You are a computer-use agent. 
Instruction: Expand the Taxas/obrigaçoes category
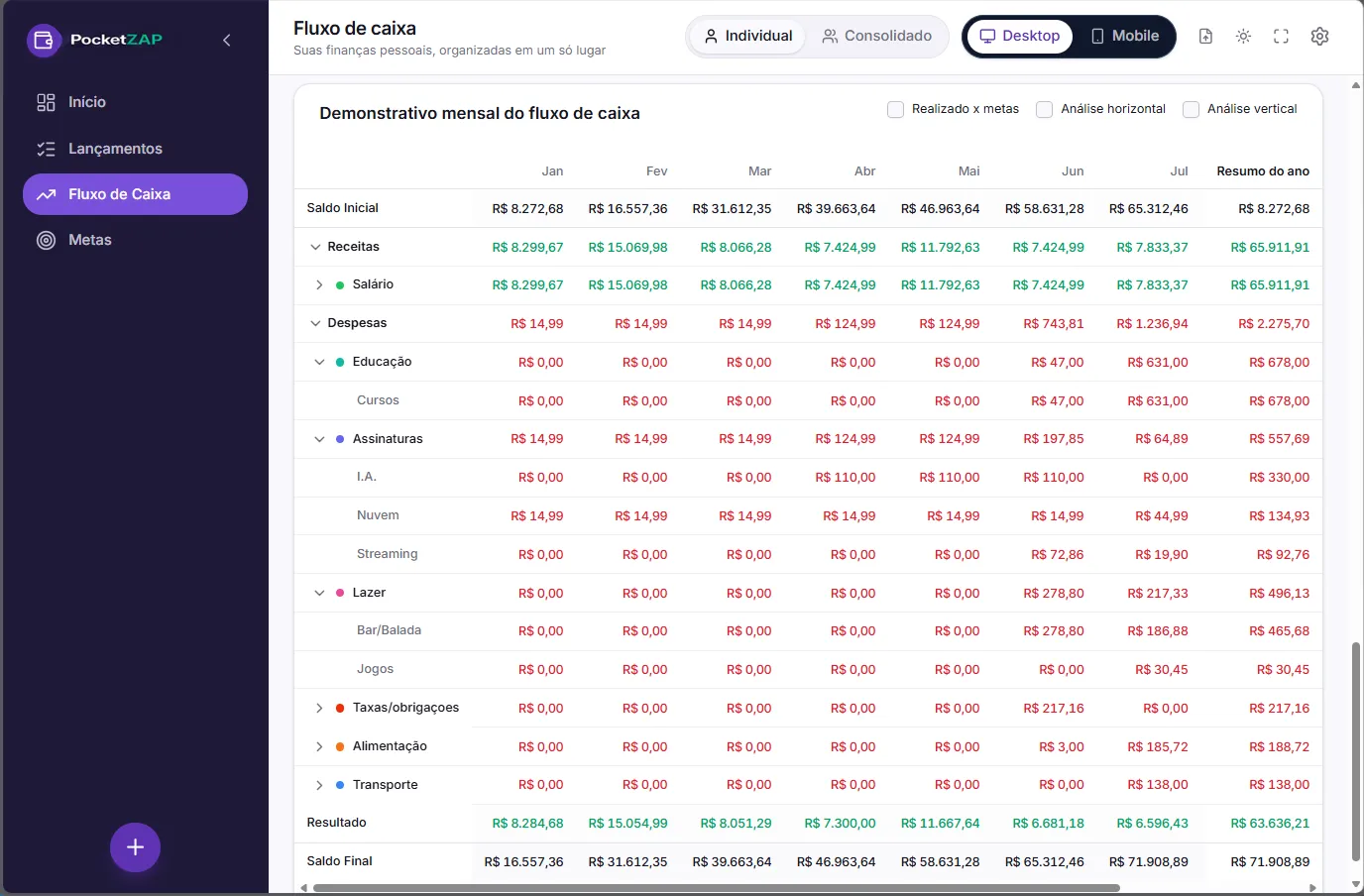pyautogui.click(x=319, y=708)
